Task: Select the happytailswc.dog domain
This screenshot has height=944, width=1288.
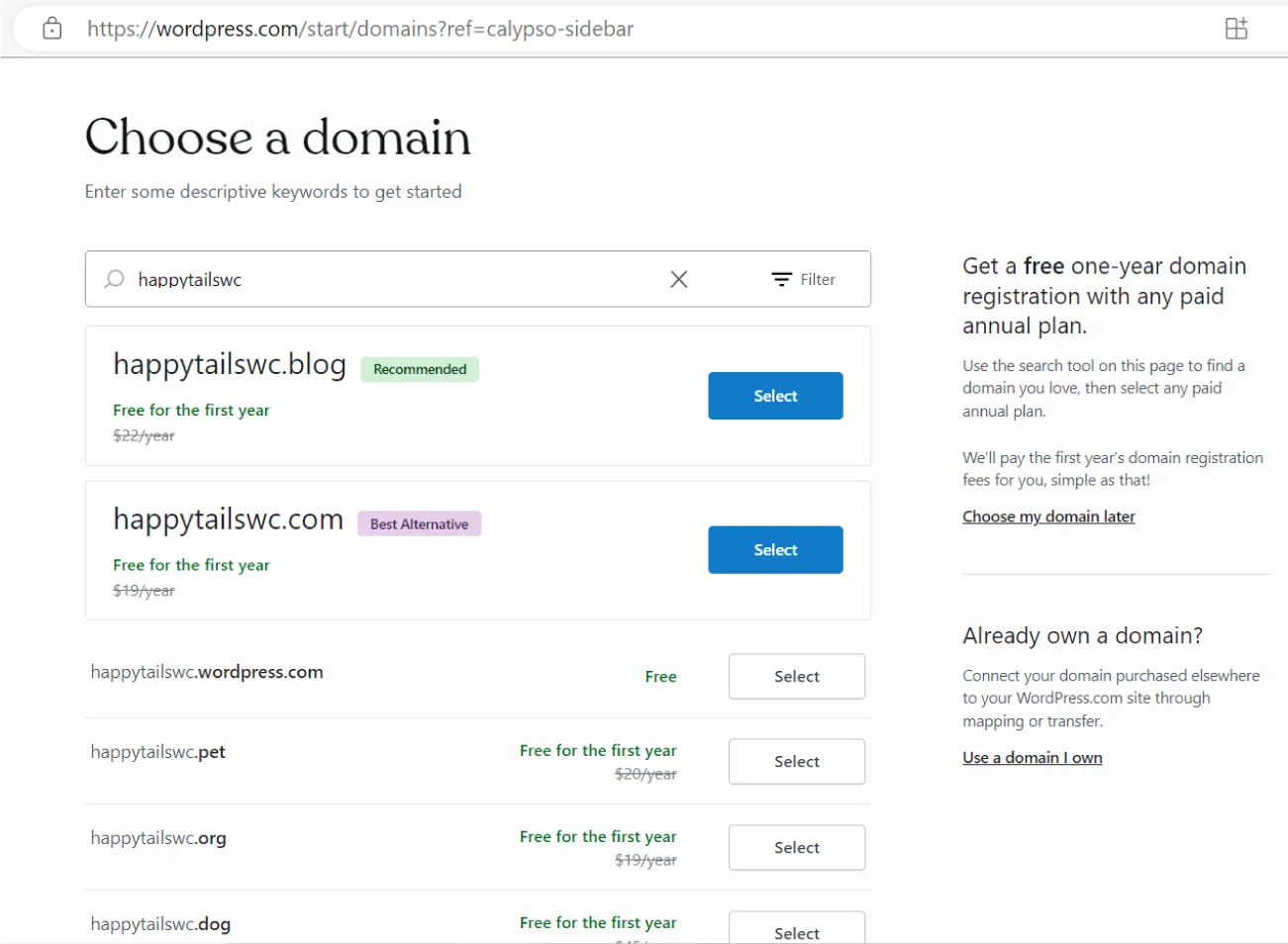Action: click(796, 931)
